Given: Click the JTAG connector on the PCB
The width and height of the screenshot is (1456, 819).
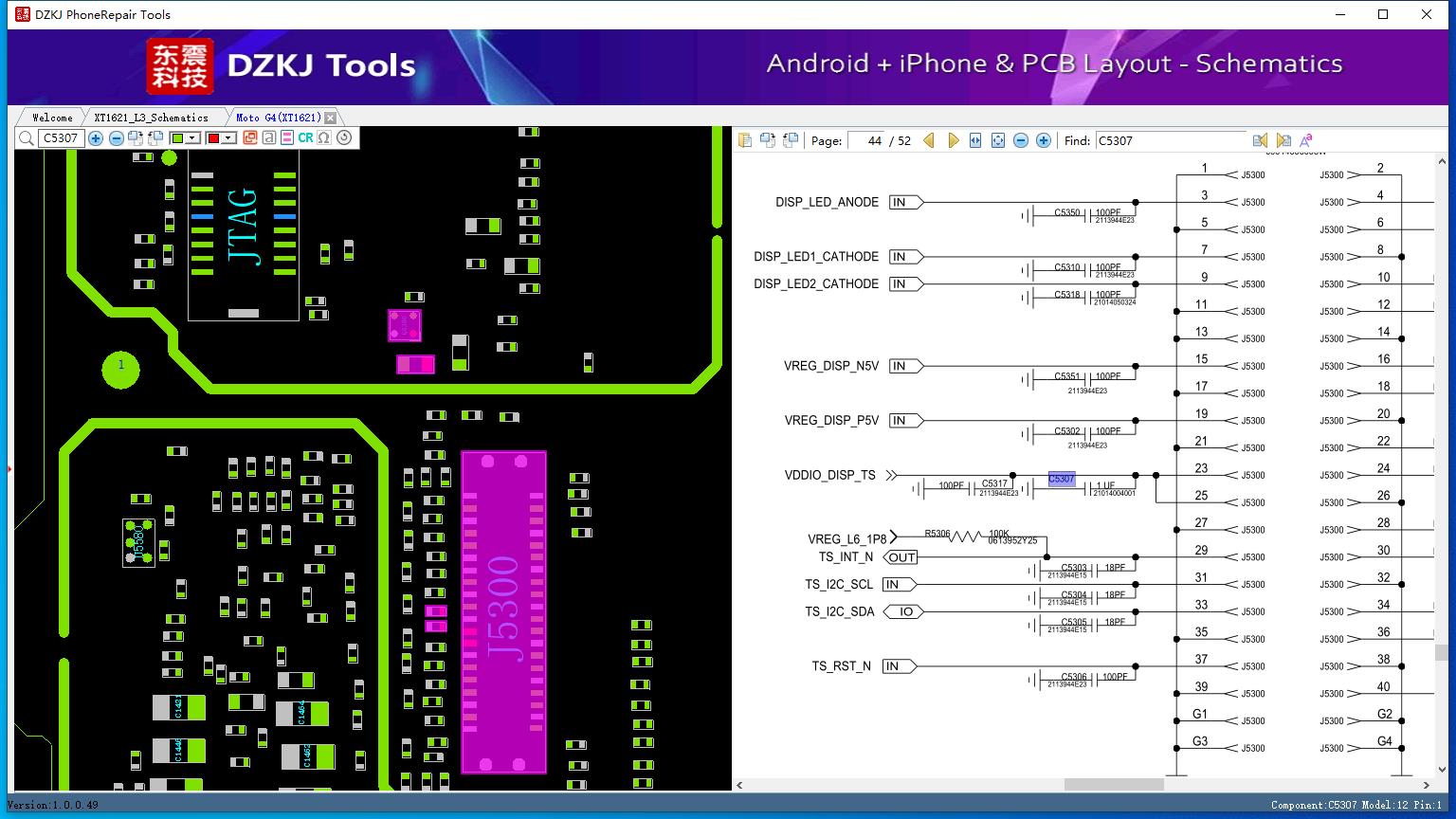Looking at the screenshot, I should pos(244,227).
